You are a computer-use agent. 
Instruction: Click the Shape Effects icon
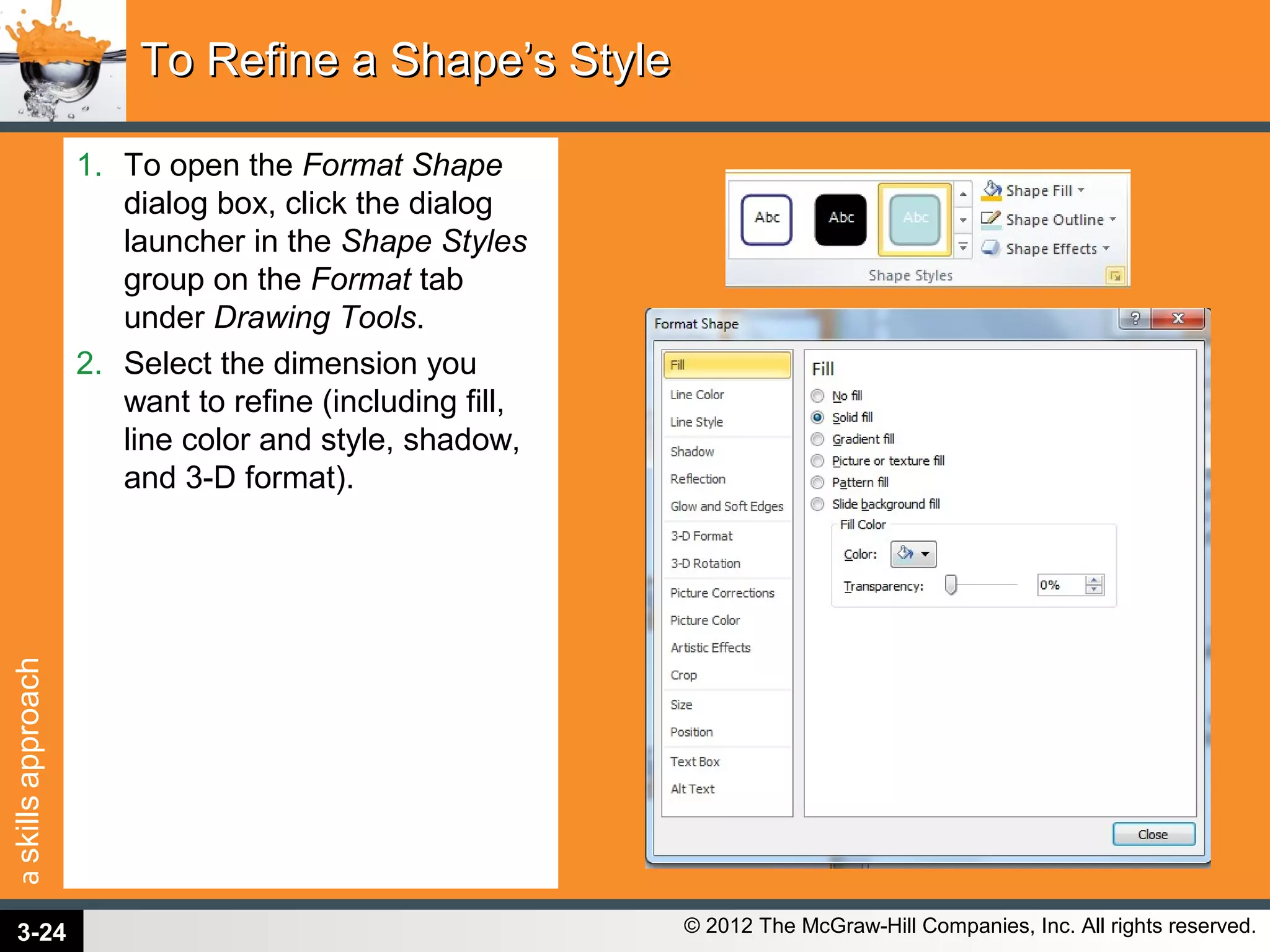click(991, 248)
